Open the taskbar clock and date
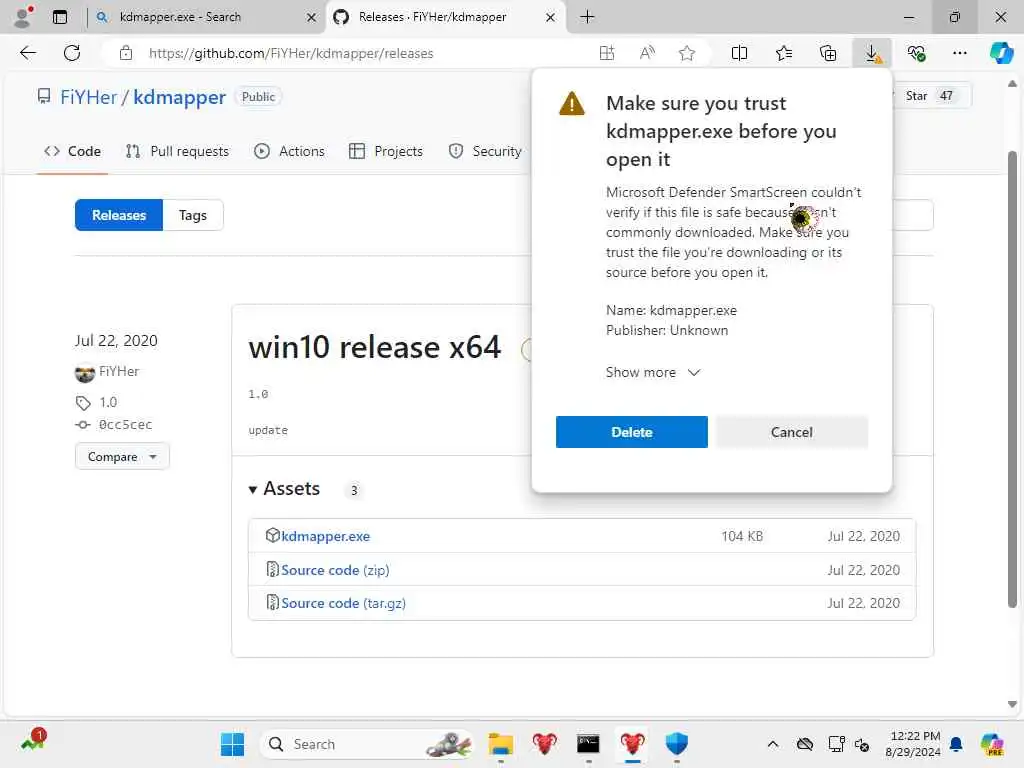The width and height of the screenshot is (1024, 768). pos(912,744)
